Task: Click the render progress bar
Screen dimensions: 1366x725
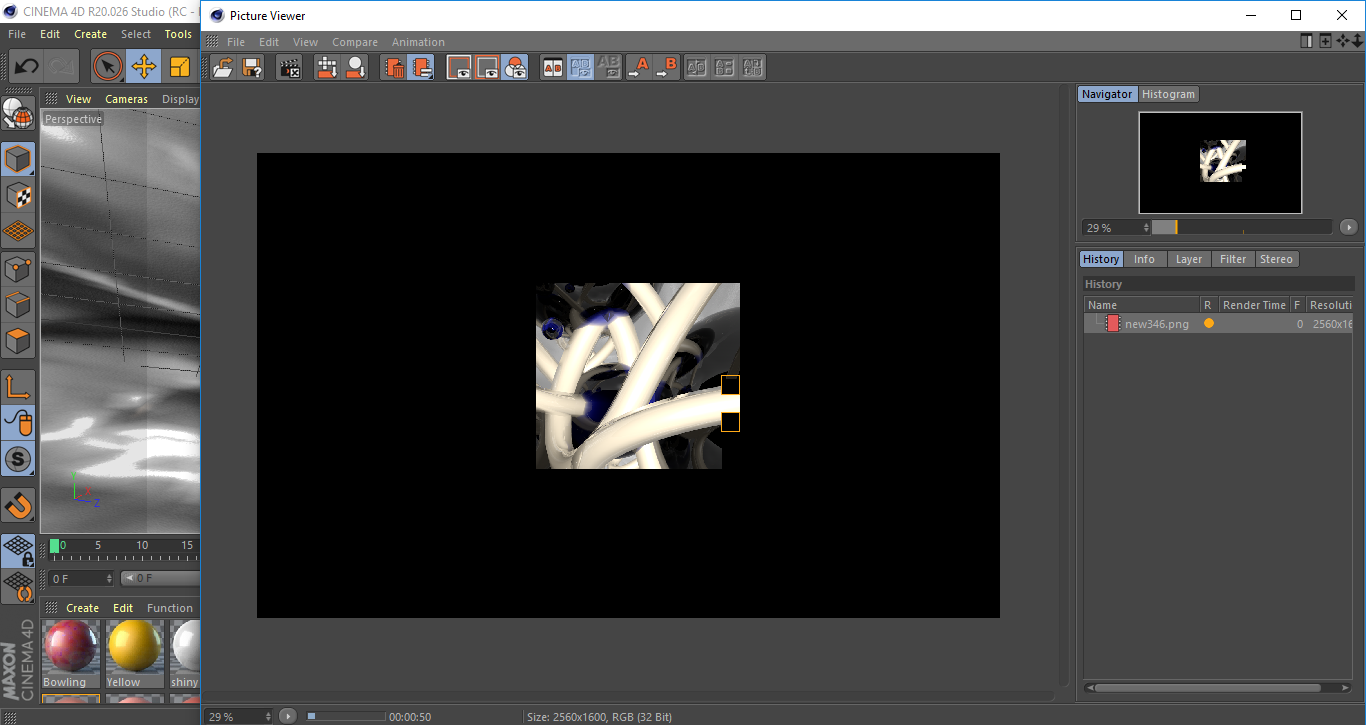Action: coord(345,716)
